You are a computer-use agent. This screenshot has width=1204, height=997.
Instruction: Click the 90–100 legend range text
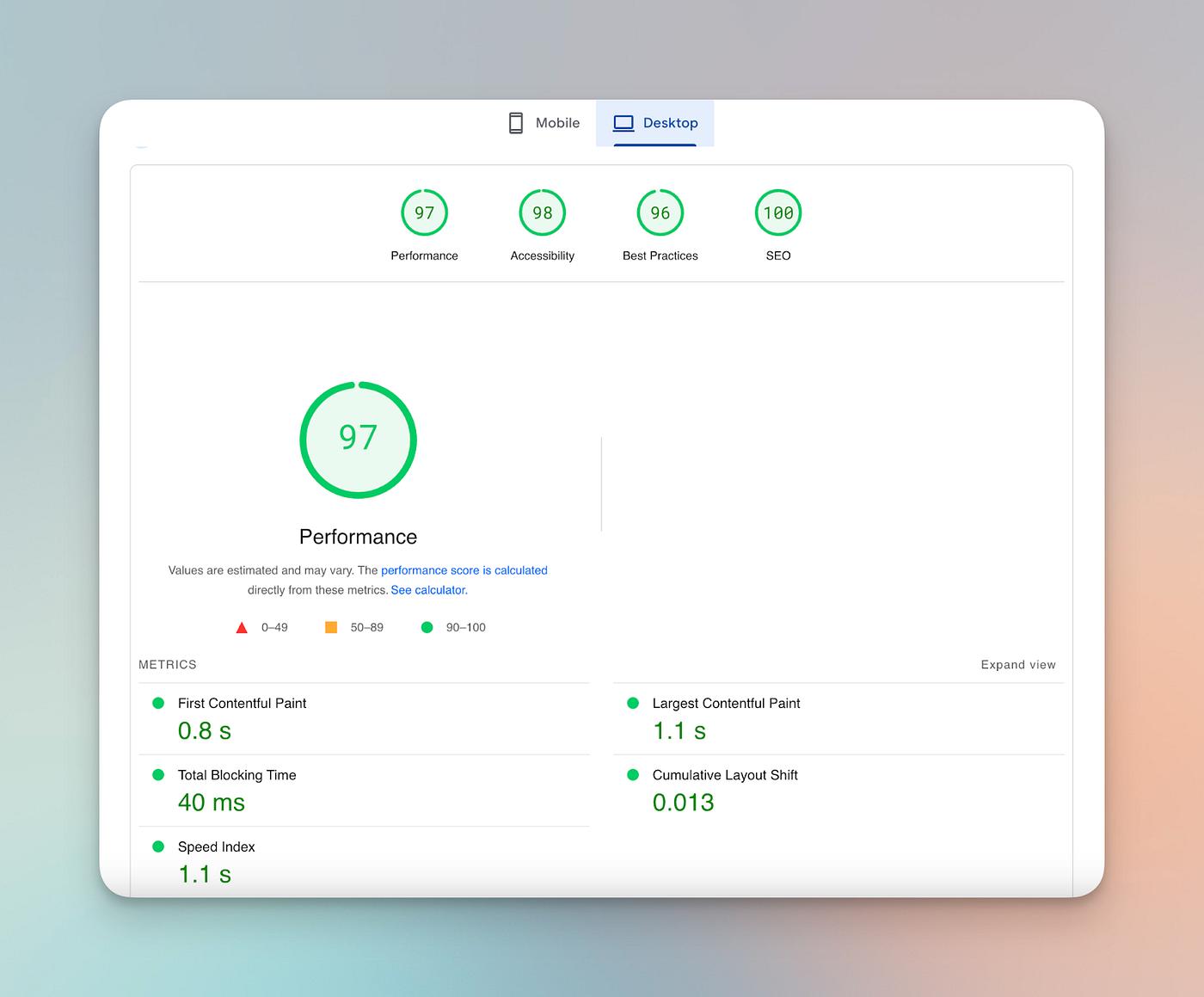(466, 627)
